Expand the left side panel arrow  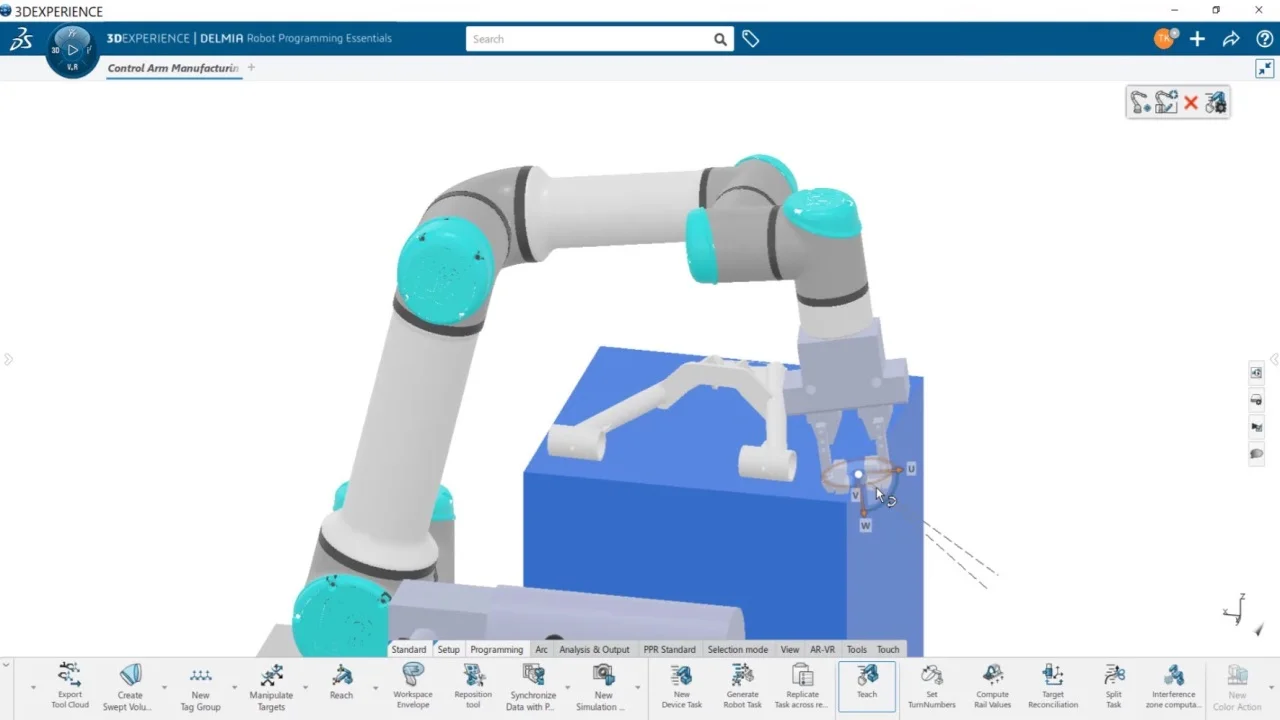point(8,360)
